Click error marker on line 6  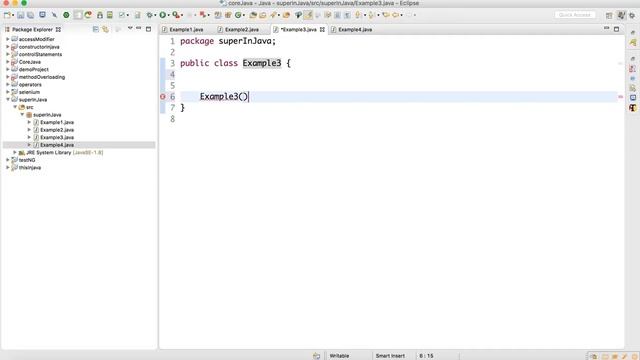pos(163,97)
